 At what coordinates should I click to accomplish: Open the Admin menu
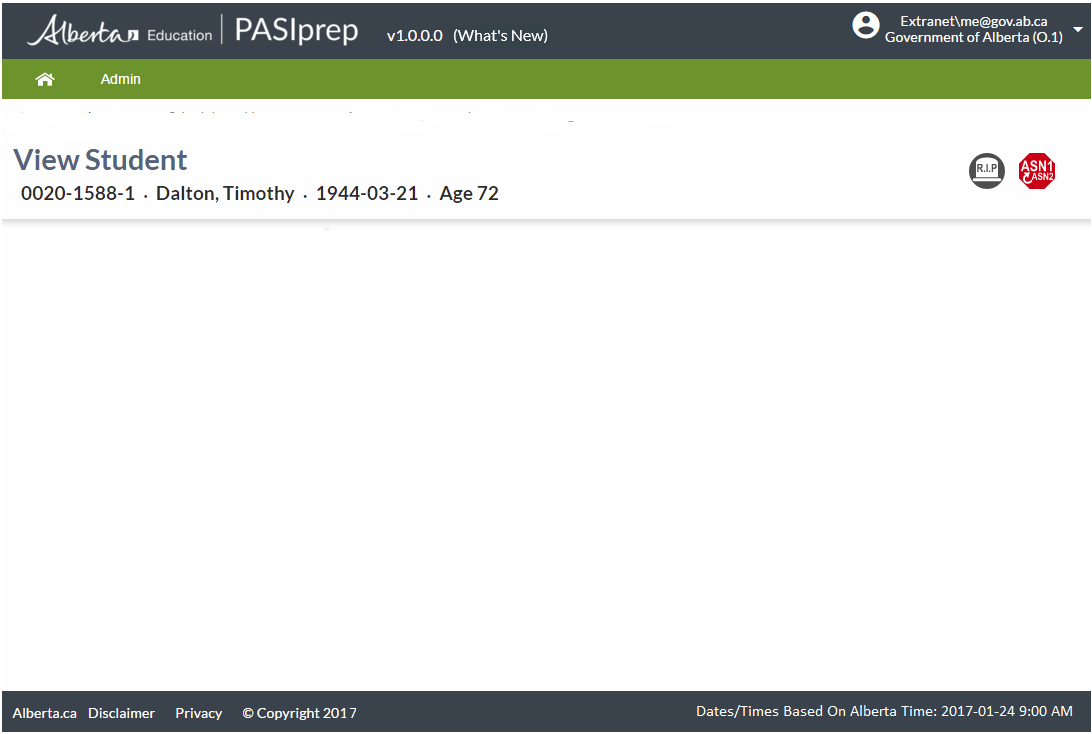point(121,79)
